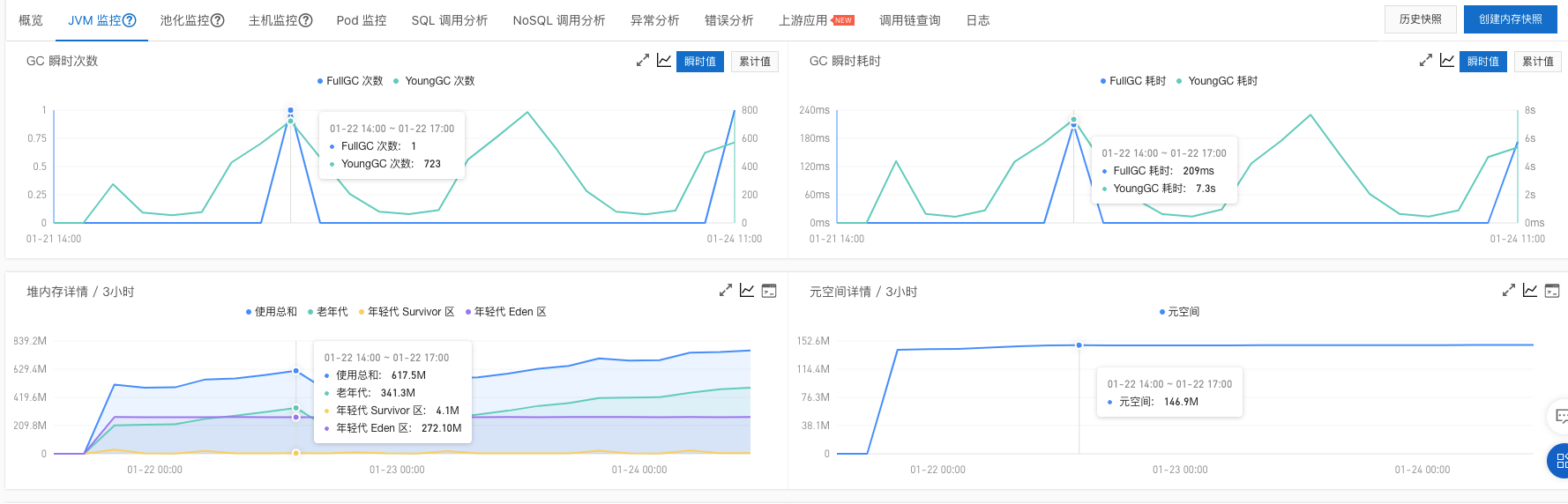This screenshot has height=504, width=1568.
Task: Switch to SQL 调用分析 tab
Action: tap(450, 20)
